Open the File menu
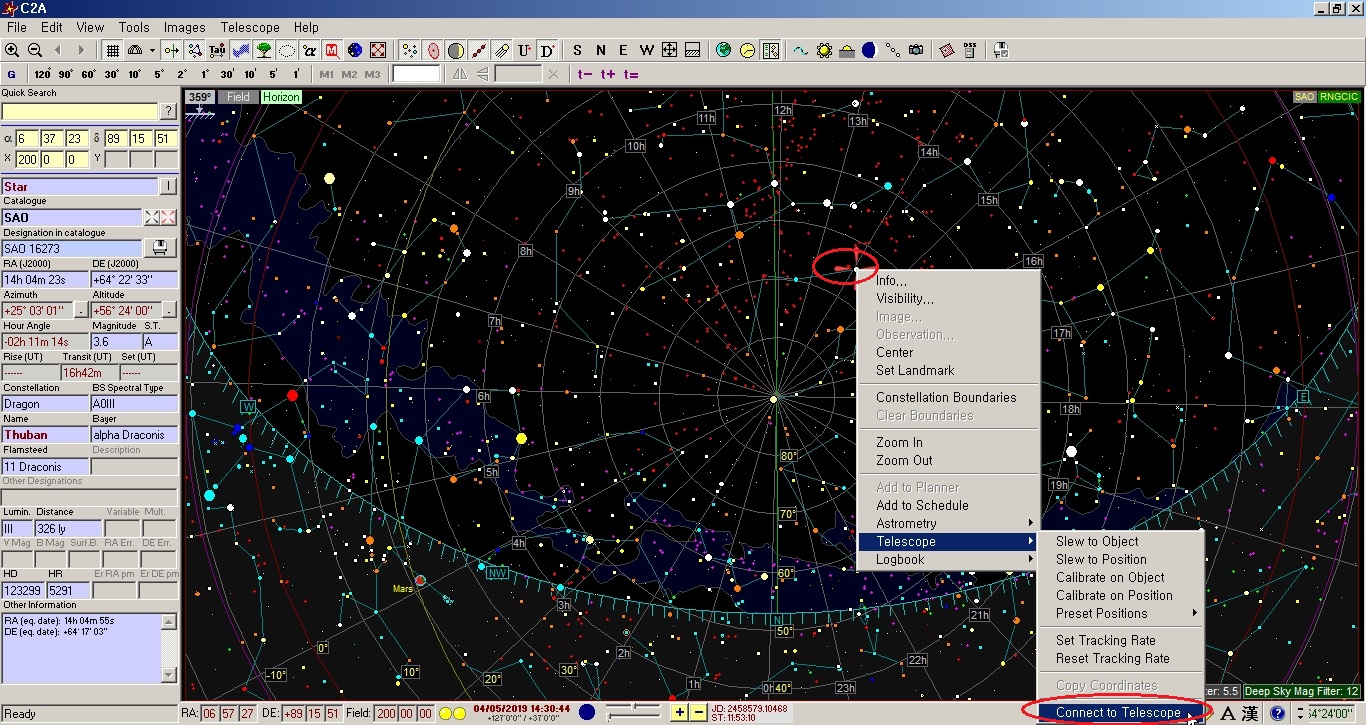The height and width of the screenshot is (725, 1366). point(17,27)
